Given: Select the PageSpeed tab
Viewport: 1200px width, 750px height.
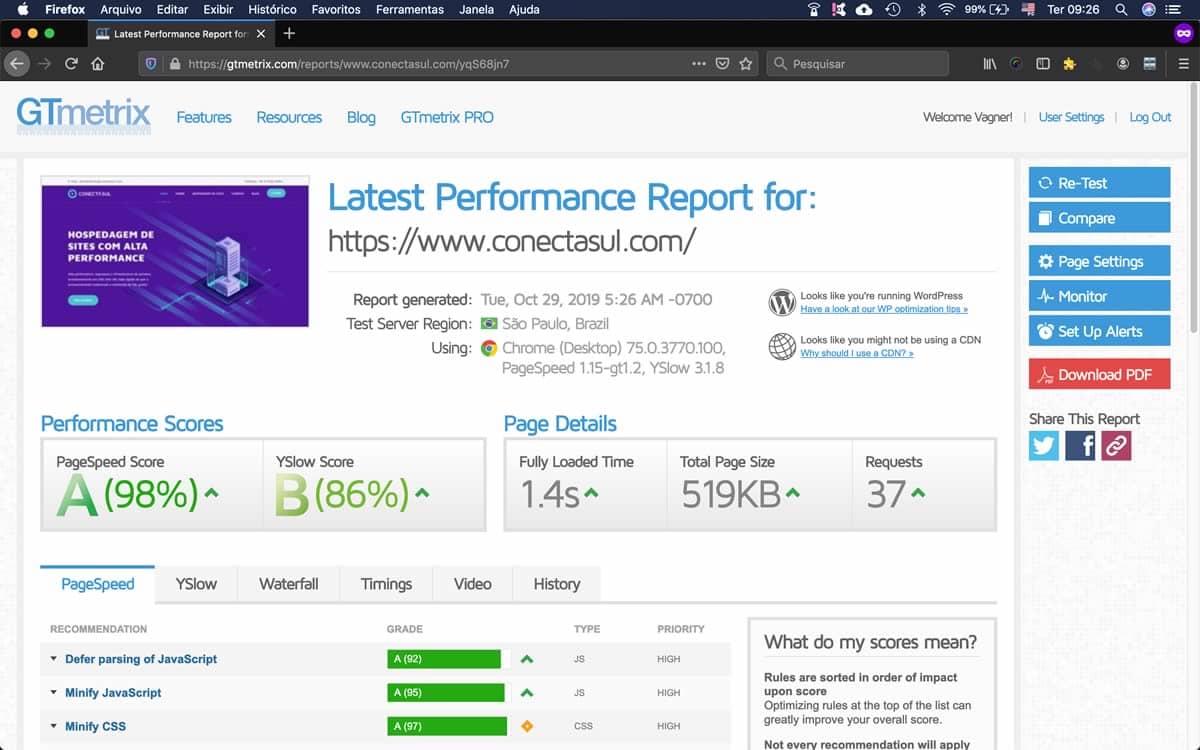Looking at the screenshot, I should [97, 584].
